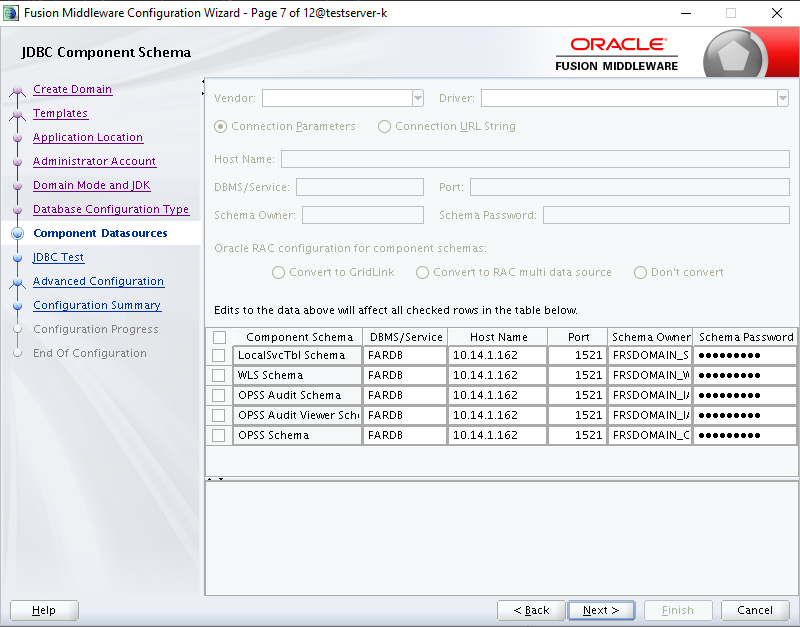Click port 1521 in LocalSvcTbl Schema row
This screenshot has height=627, width=800.
tap(578, 356)
